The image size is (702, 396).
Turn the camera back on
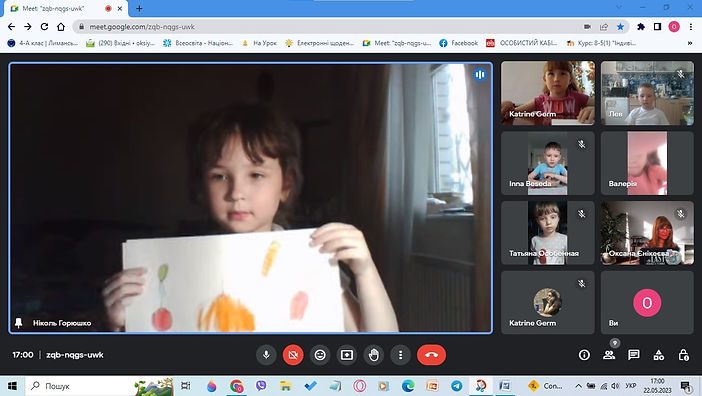[293, 355]
